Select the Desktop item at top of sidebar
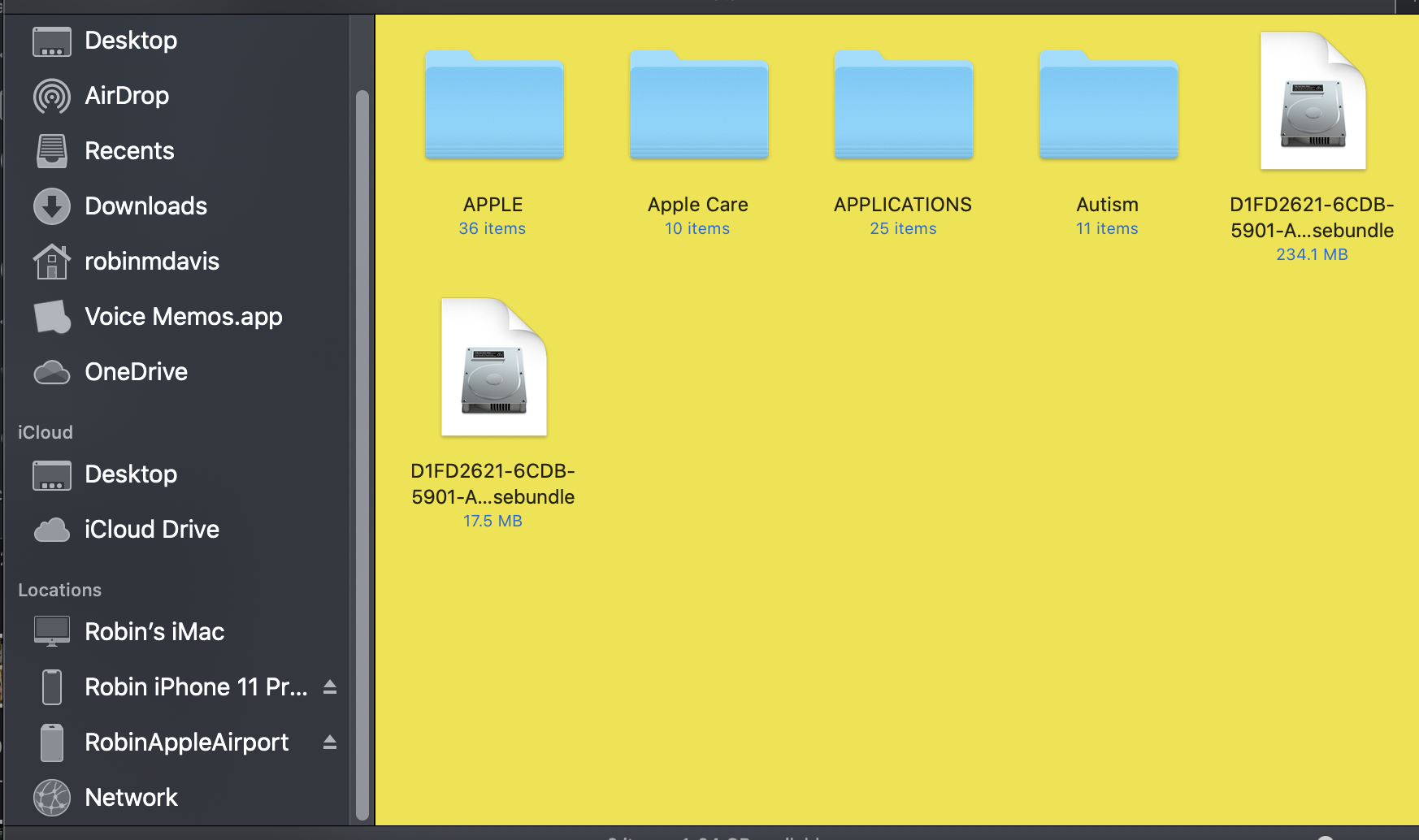1419x840 pixels. pyautogui.click(x=131, y=40)
